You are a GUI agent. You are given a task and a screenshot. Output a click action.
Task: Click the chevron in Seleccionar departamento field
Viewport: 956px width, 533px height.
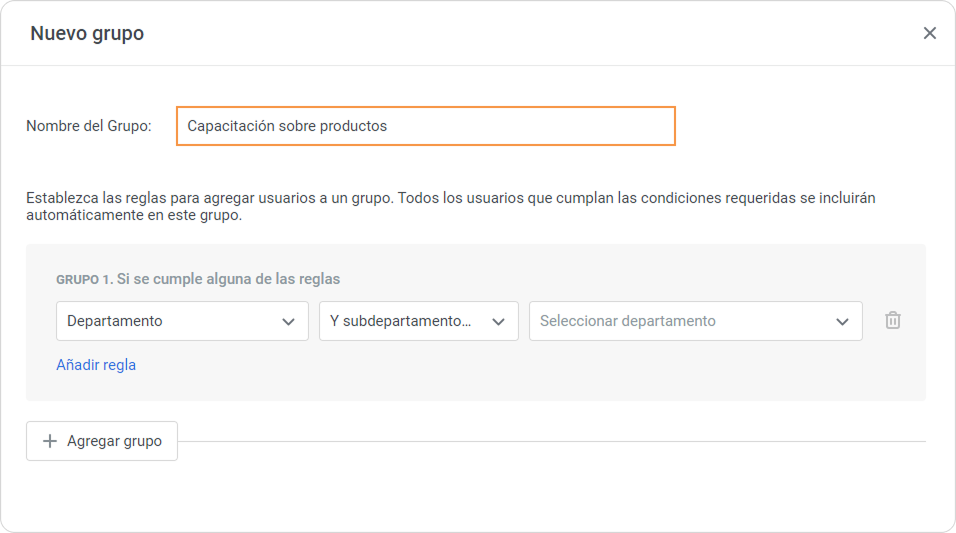842,322
